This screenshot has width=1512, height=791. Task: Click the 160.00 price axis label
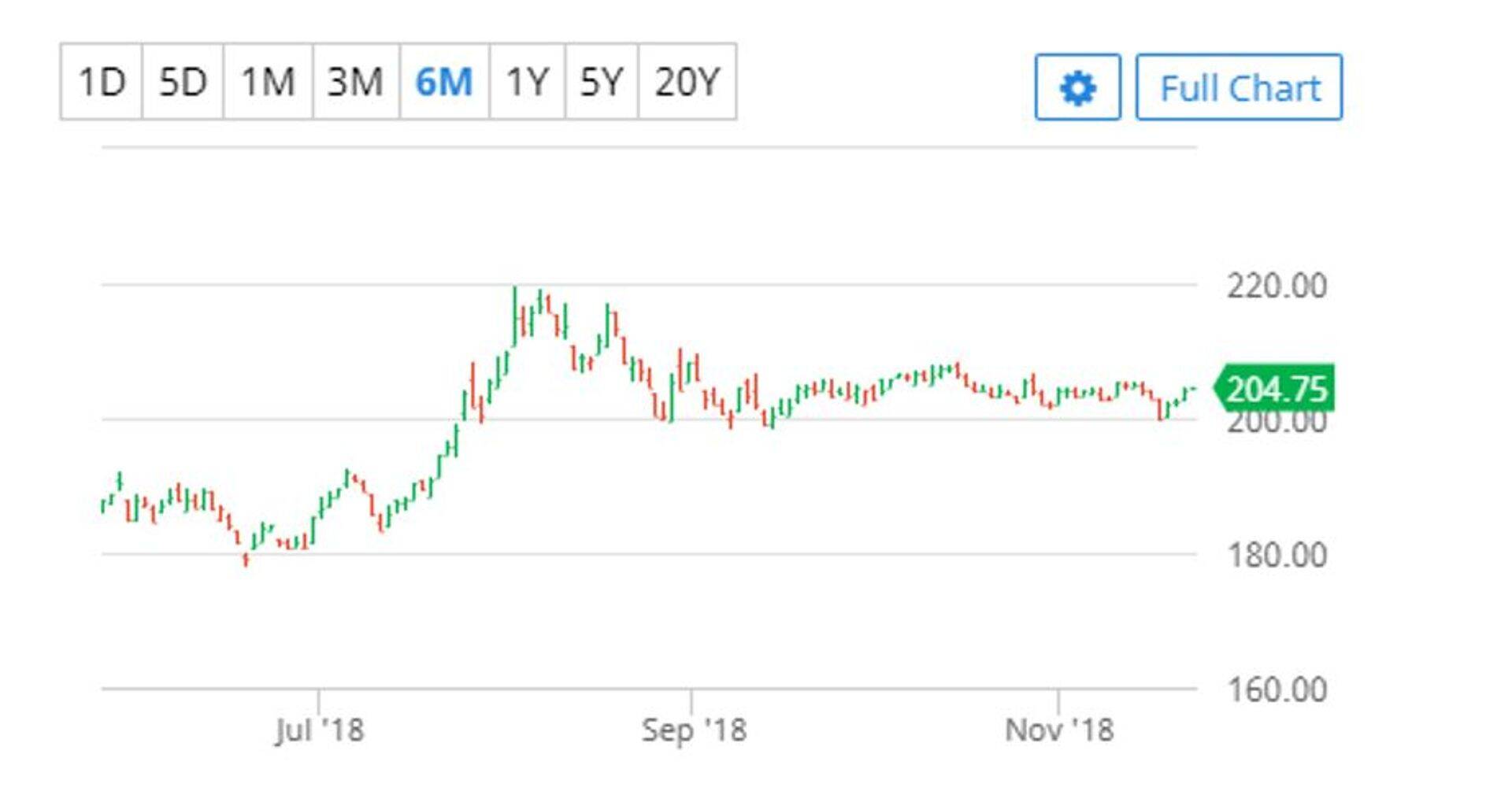1276,690
